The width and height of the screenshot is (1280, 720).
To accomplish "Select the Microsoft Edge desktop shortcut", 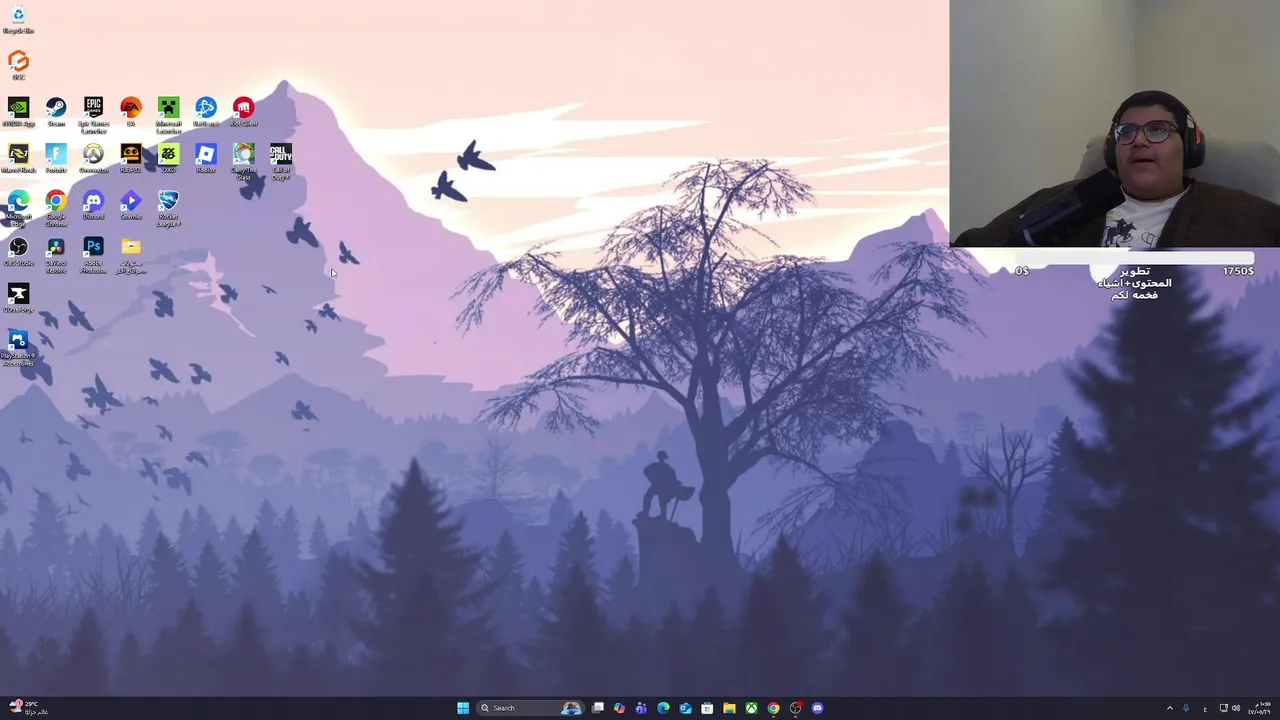I will pos(18,208).
